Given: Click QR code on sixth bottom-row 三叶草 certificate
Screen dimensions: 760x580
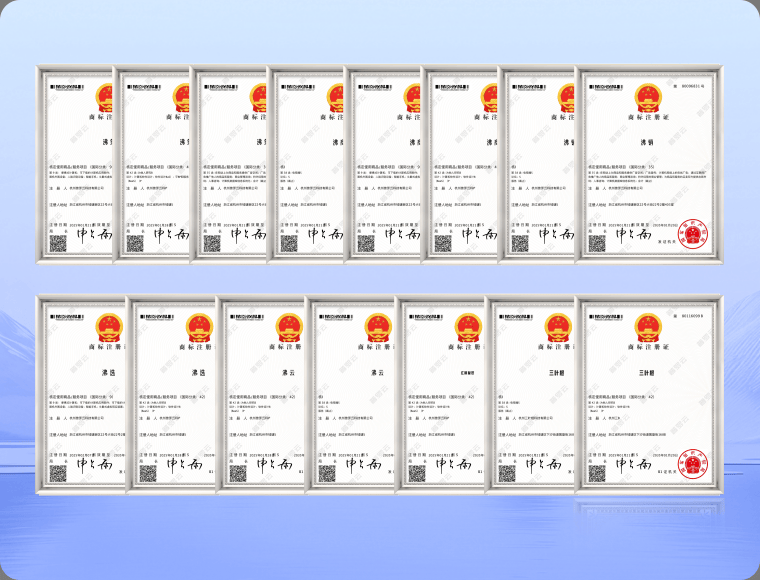Looking at the screenshot, I should pos(507,473).
